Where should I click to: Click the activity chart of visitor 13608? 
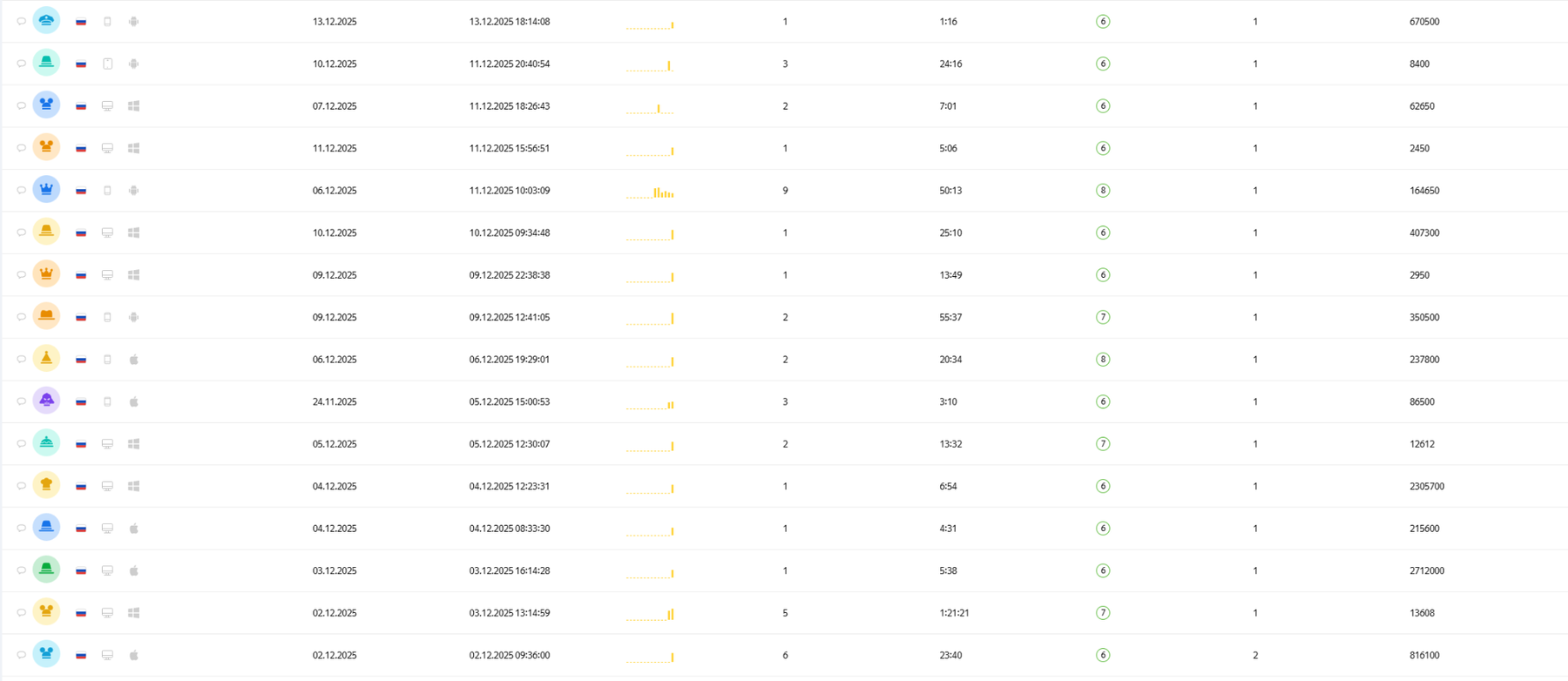click(x=650, y=614)
